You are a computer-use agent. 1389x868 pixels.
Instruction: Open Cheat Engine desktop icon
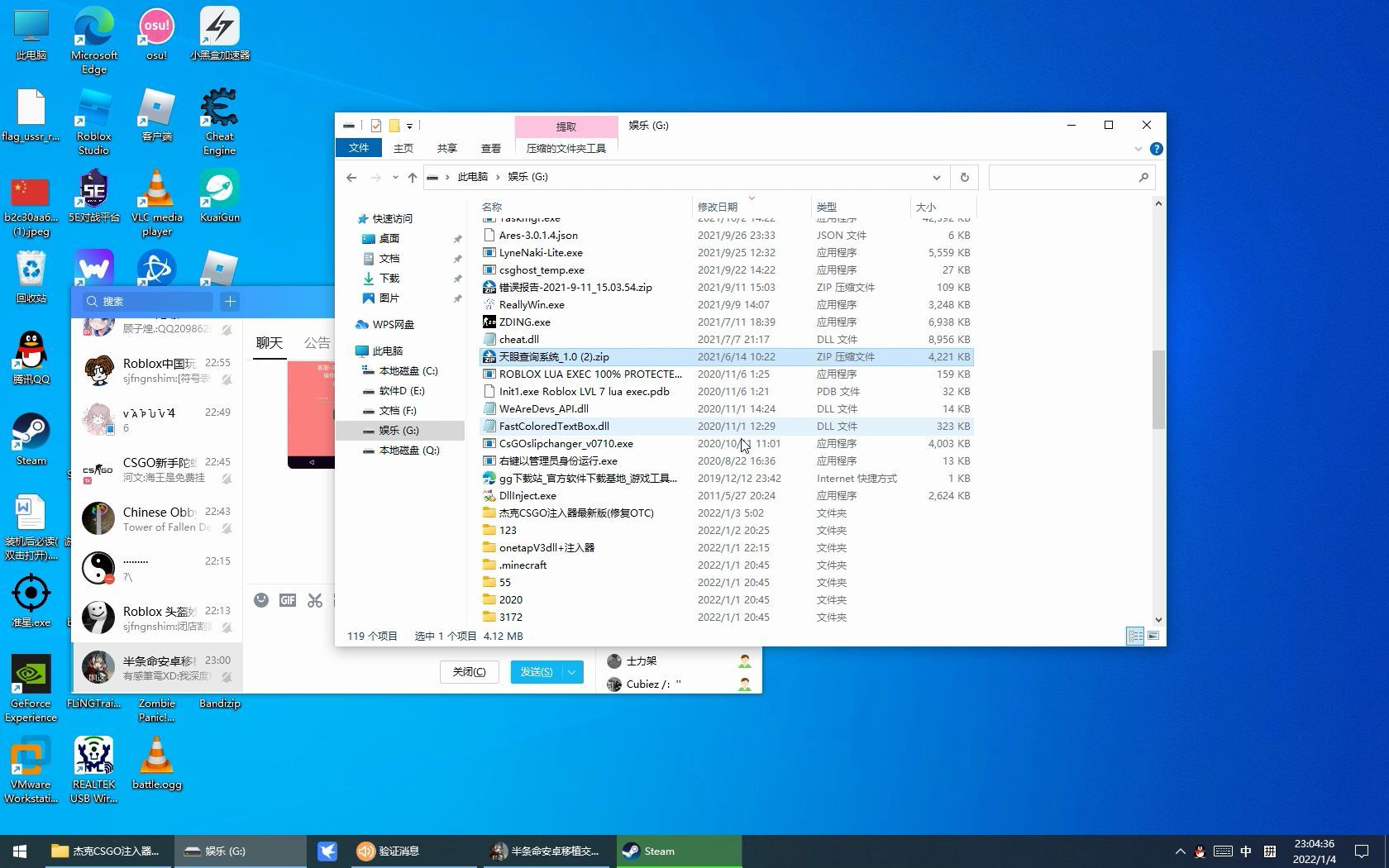[x=219, y=122]
